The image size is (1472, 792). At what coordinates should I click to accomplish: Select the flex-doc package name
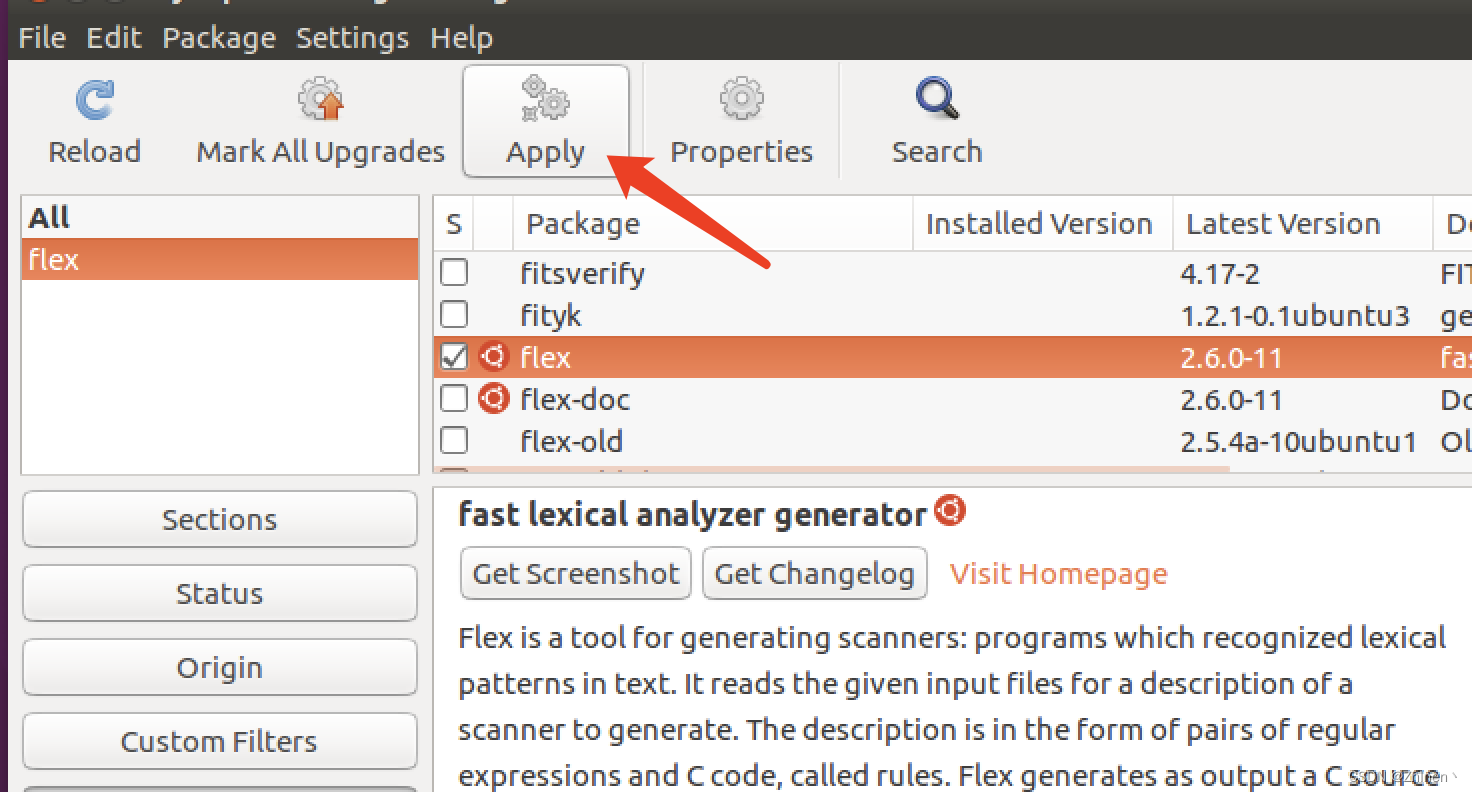coord(575,400)
